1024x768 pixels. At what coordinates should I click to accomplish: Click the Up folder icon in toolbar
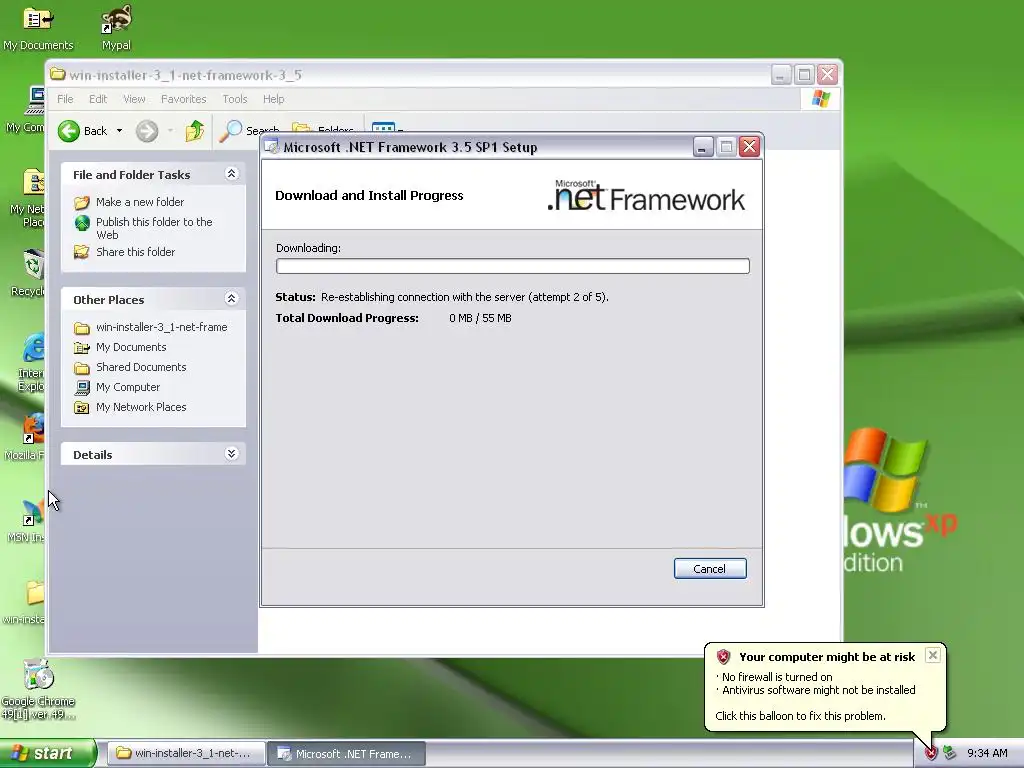pyautogui.click(x=195, y=131)
